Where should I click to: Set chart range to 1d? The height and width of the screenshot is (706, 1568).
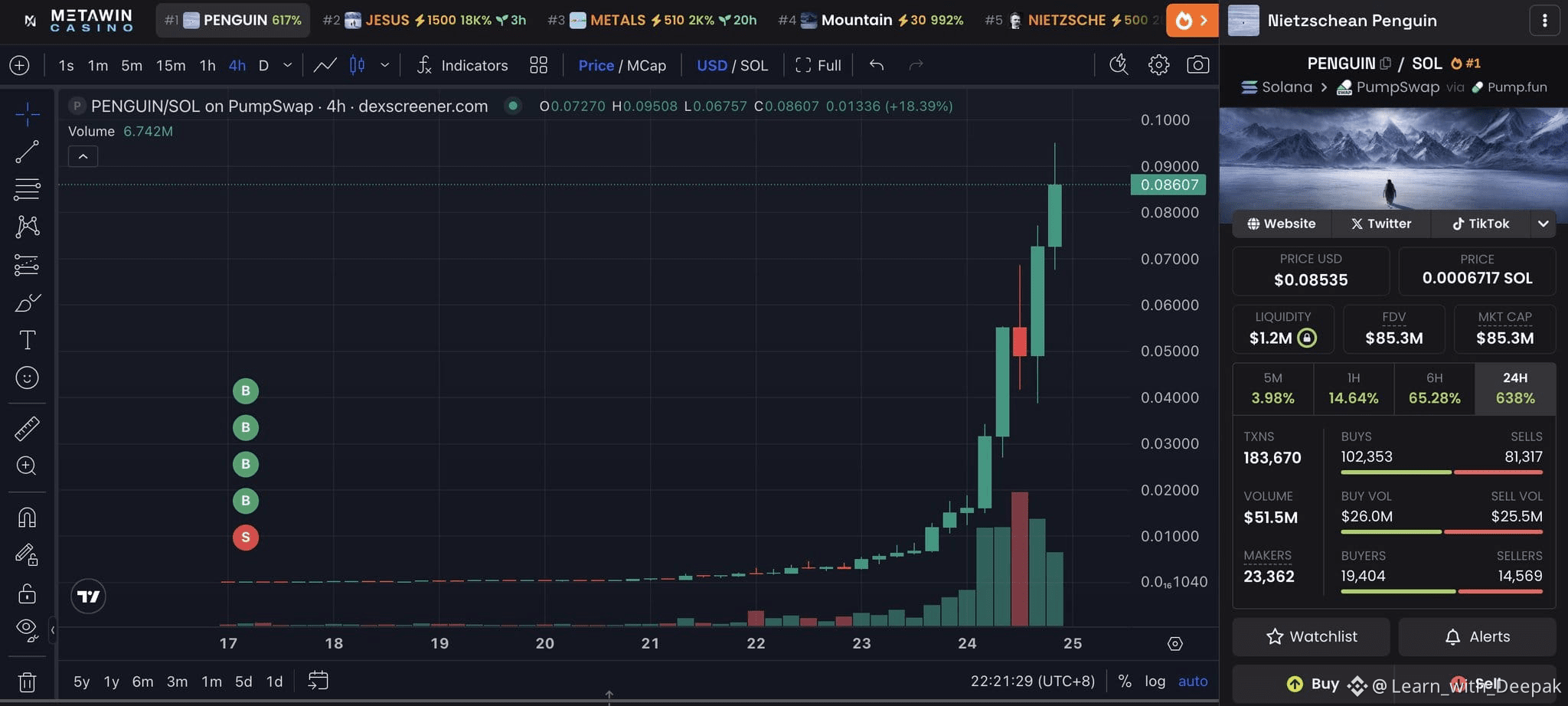click(274, 681)
